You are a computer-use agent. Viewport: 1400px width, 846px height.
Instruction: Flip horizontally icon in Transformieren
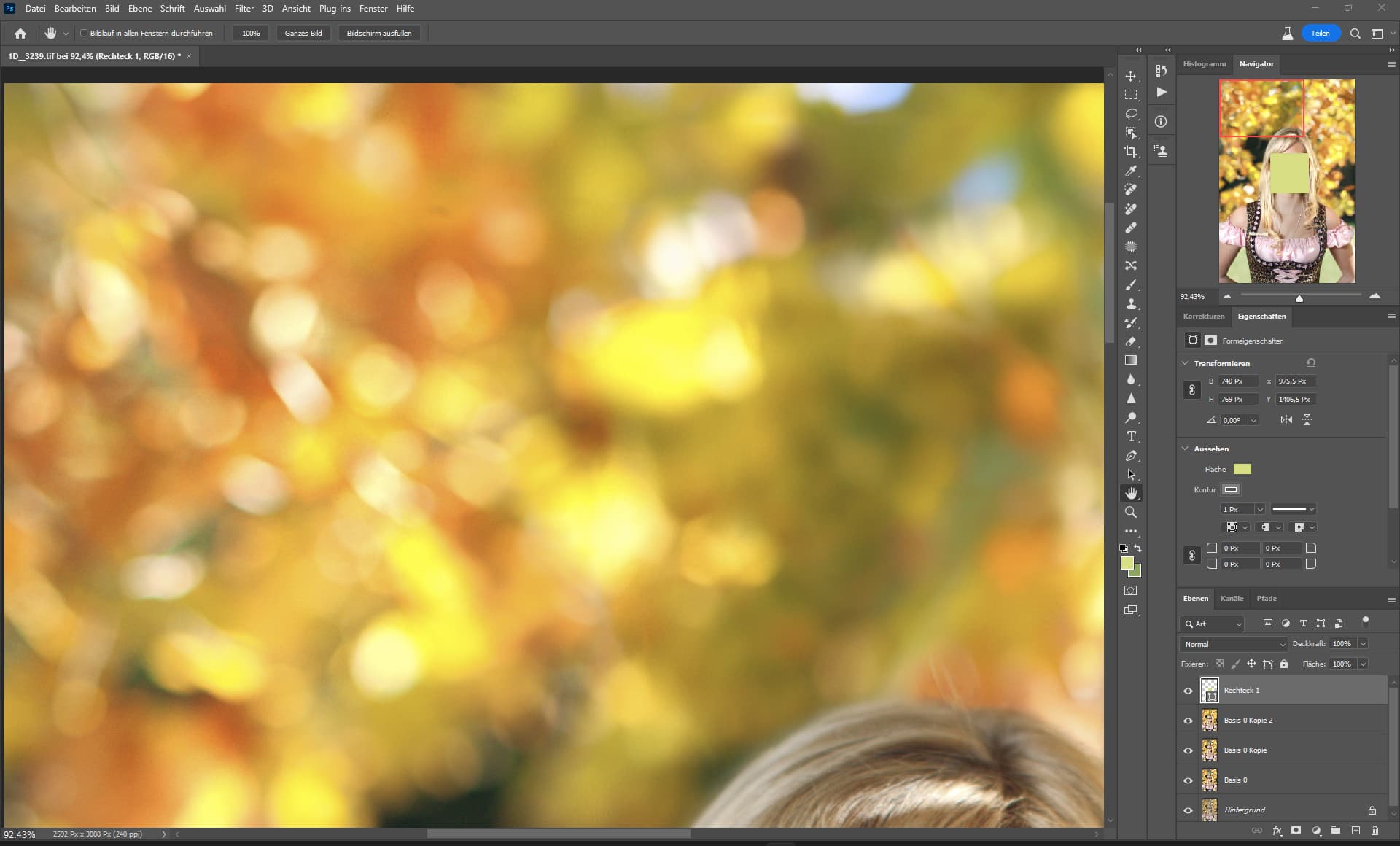[1286, 420]
